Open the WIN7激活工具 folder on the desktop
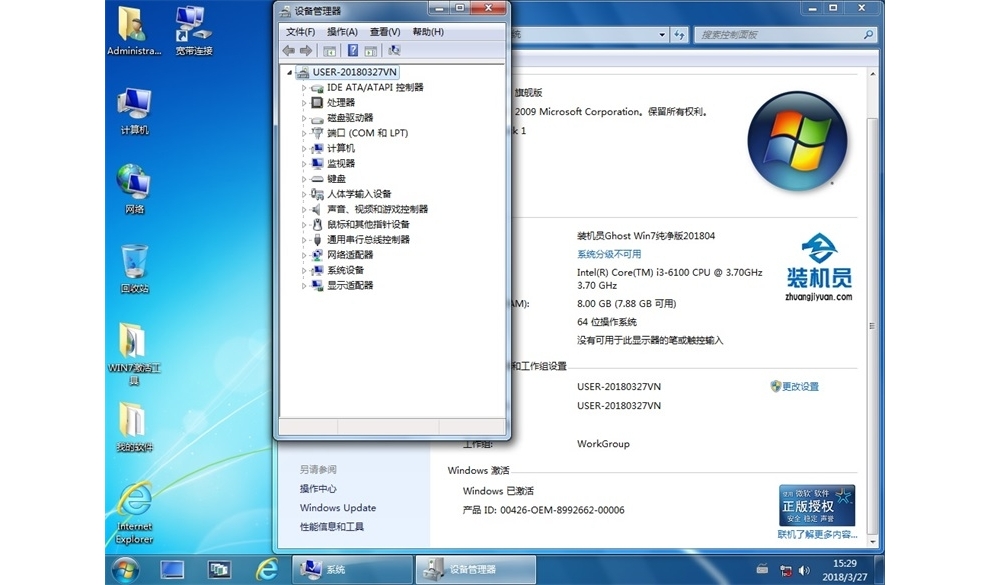The width and height of the screenshot is (990, 585). click(x=134, y=343)
